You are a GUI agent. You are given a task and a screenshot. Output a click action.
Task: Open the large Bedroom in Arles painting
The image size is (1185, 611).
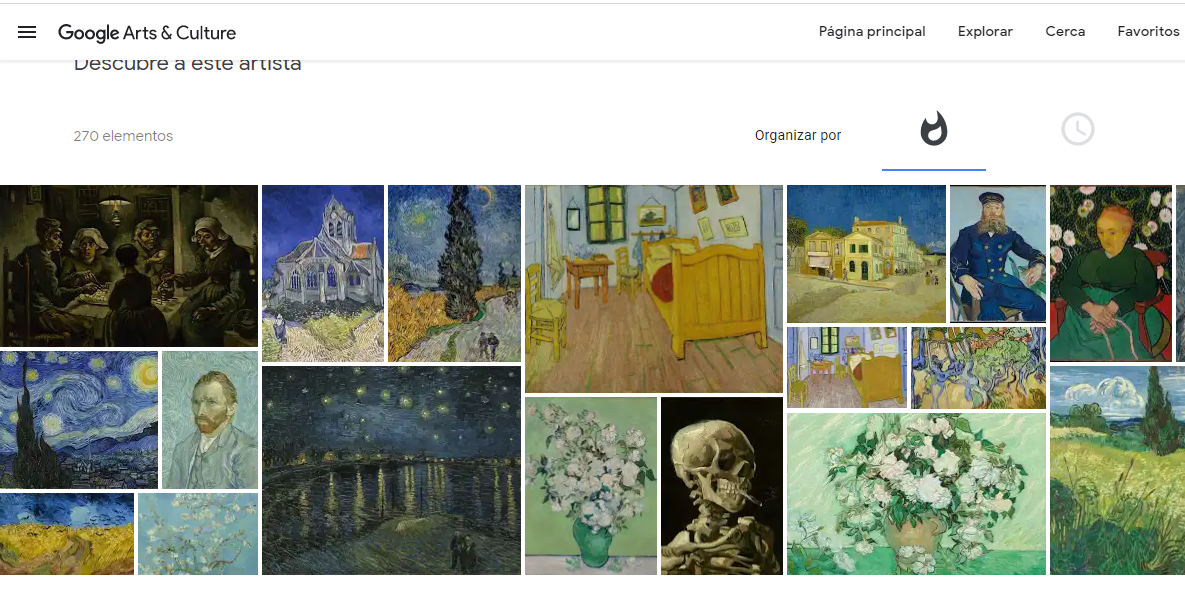pos(653,288)
